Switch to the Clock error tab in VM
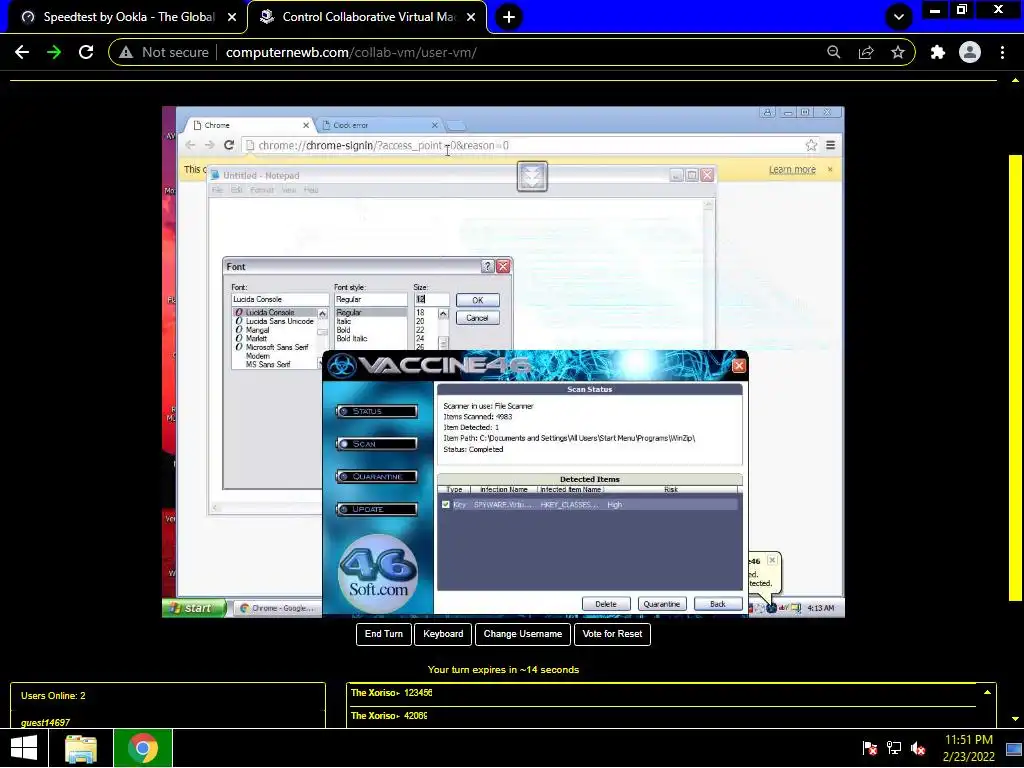The width and height of the screenshot is (1024, 768). pos(379,125)
